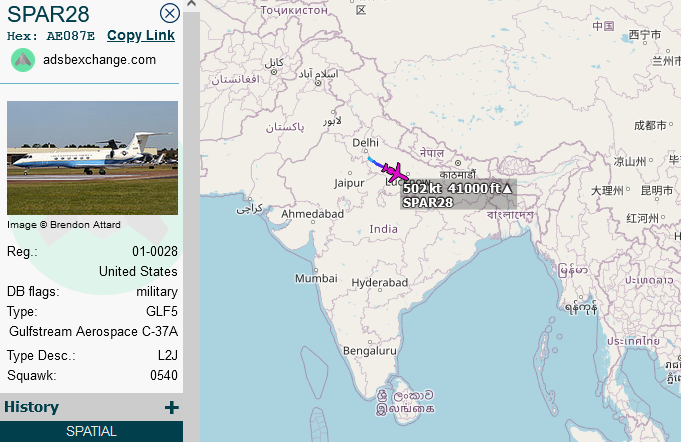Image resolution: width=681 pixels, height=442 pixels.
Task: Select the SPATIAL tab
Action: point(91,432)
